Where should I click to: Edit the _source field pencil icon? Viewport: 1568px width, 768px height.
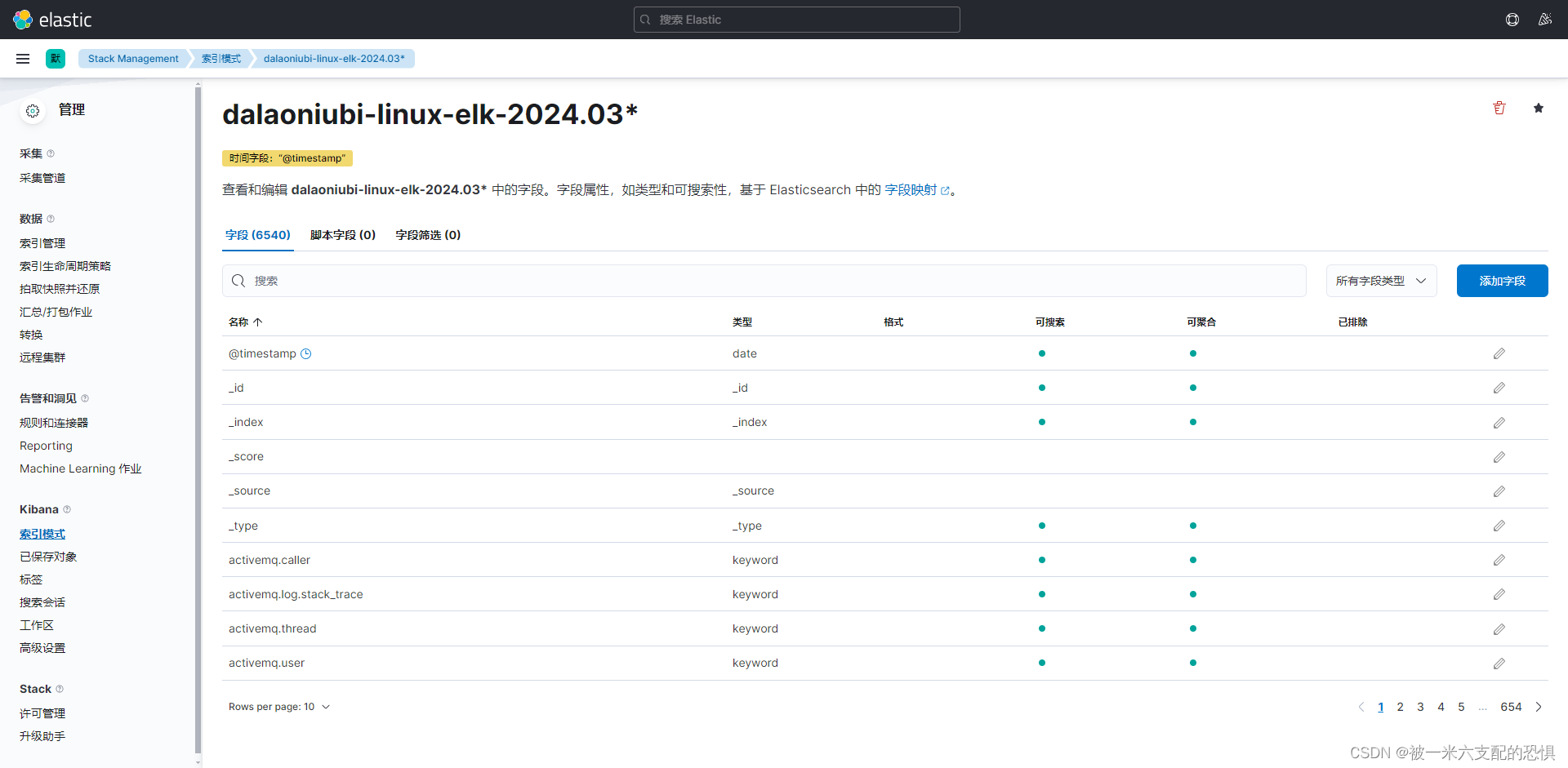(1499, 491)
